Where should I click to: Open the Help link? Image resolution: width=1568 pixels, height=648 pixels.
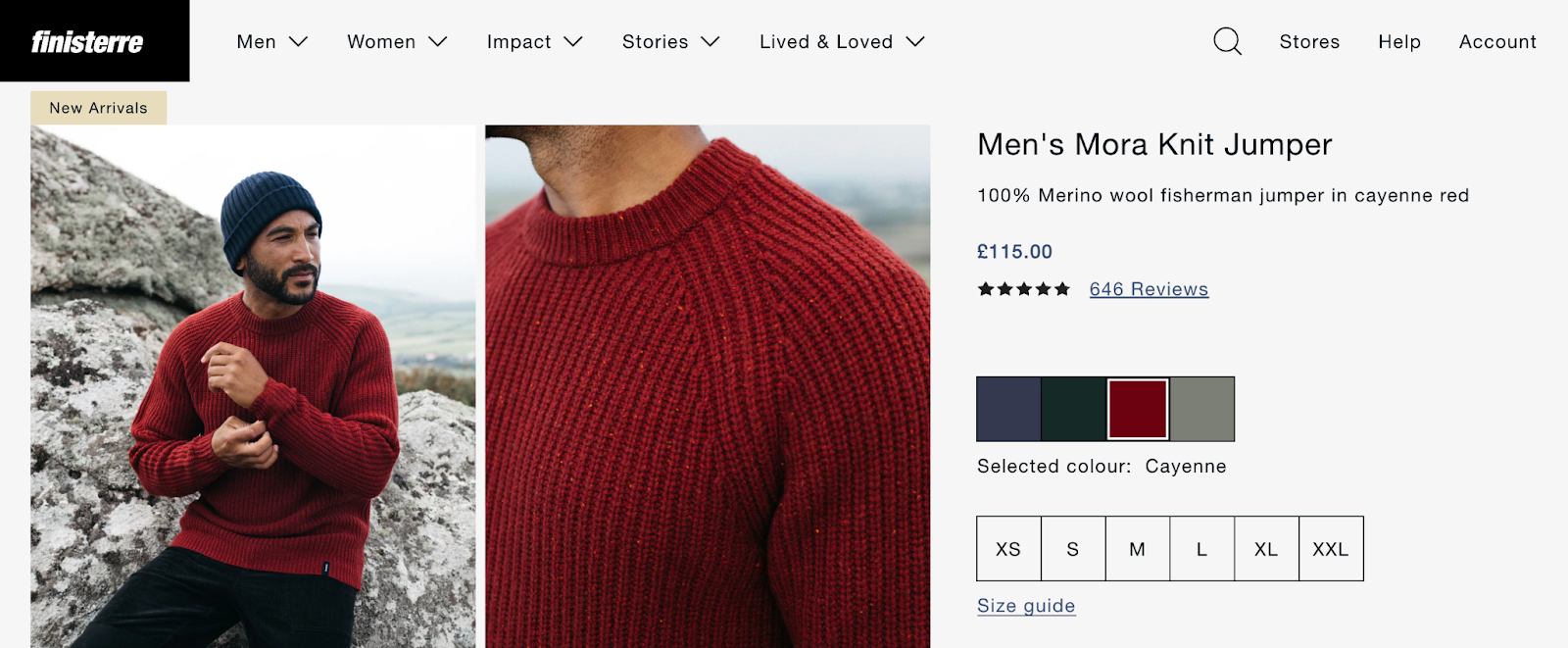[1398, 41]
